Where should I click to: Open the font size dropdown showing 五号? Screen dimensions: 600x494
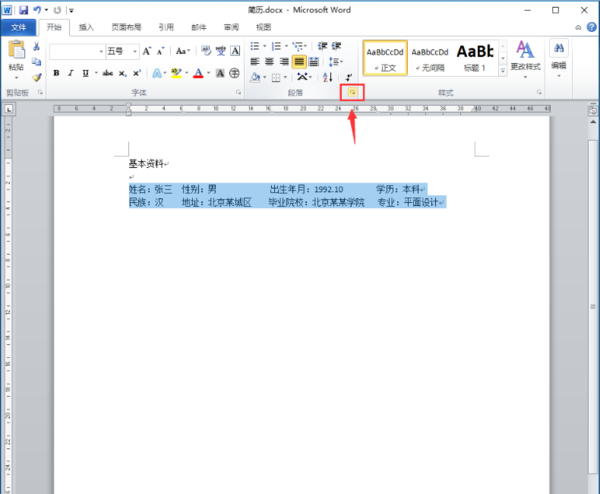pyautogui.click(x=122, y=51)
